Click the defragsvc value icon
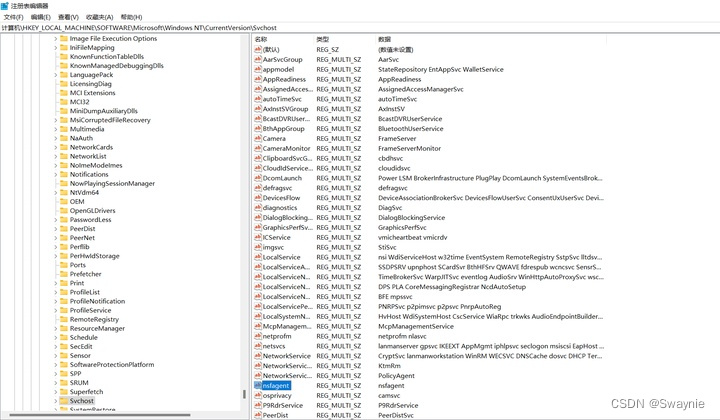The height and width of the screenshot is (420, 720). 258,188
